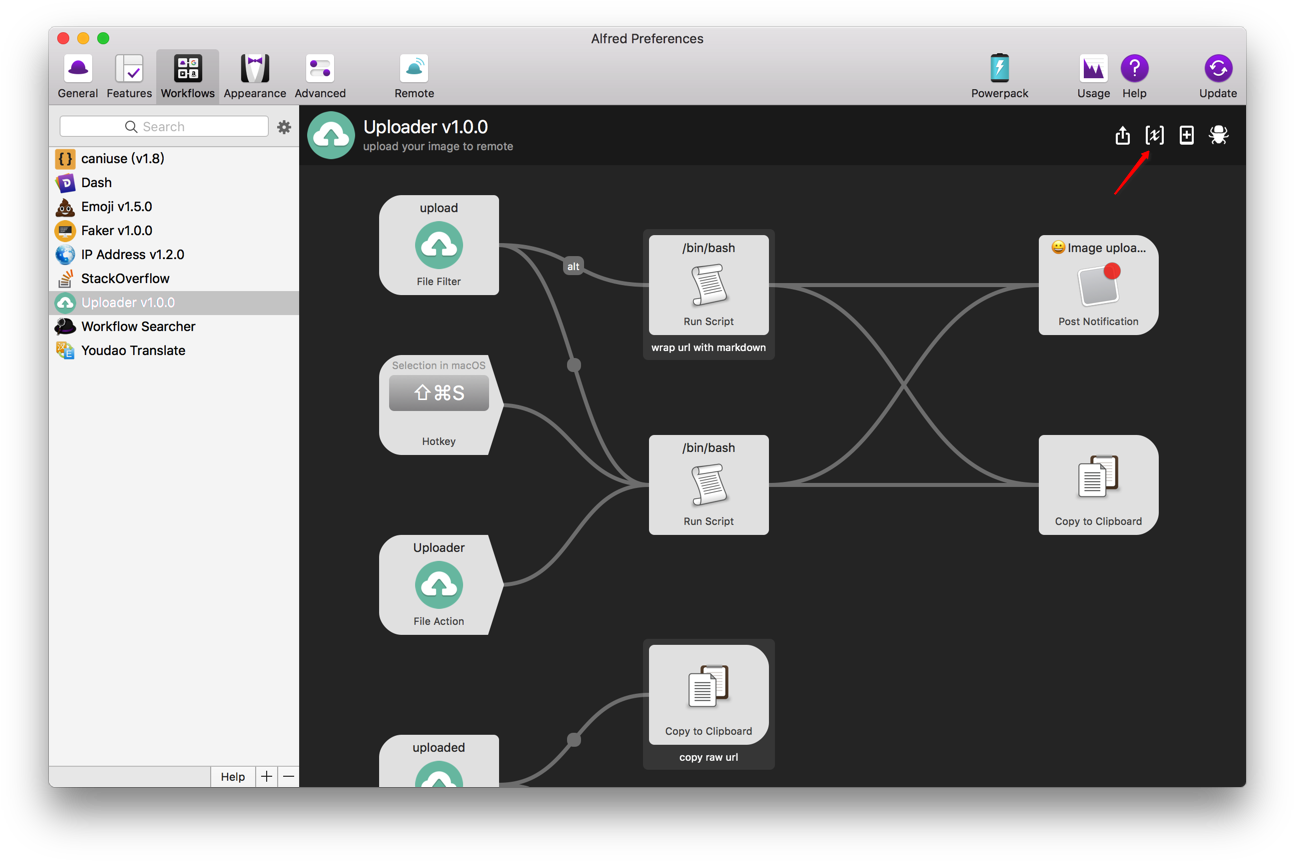Click the workflow search field

164,127
